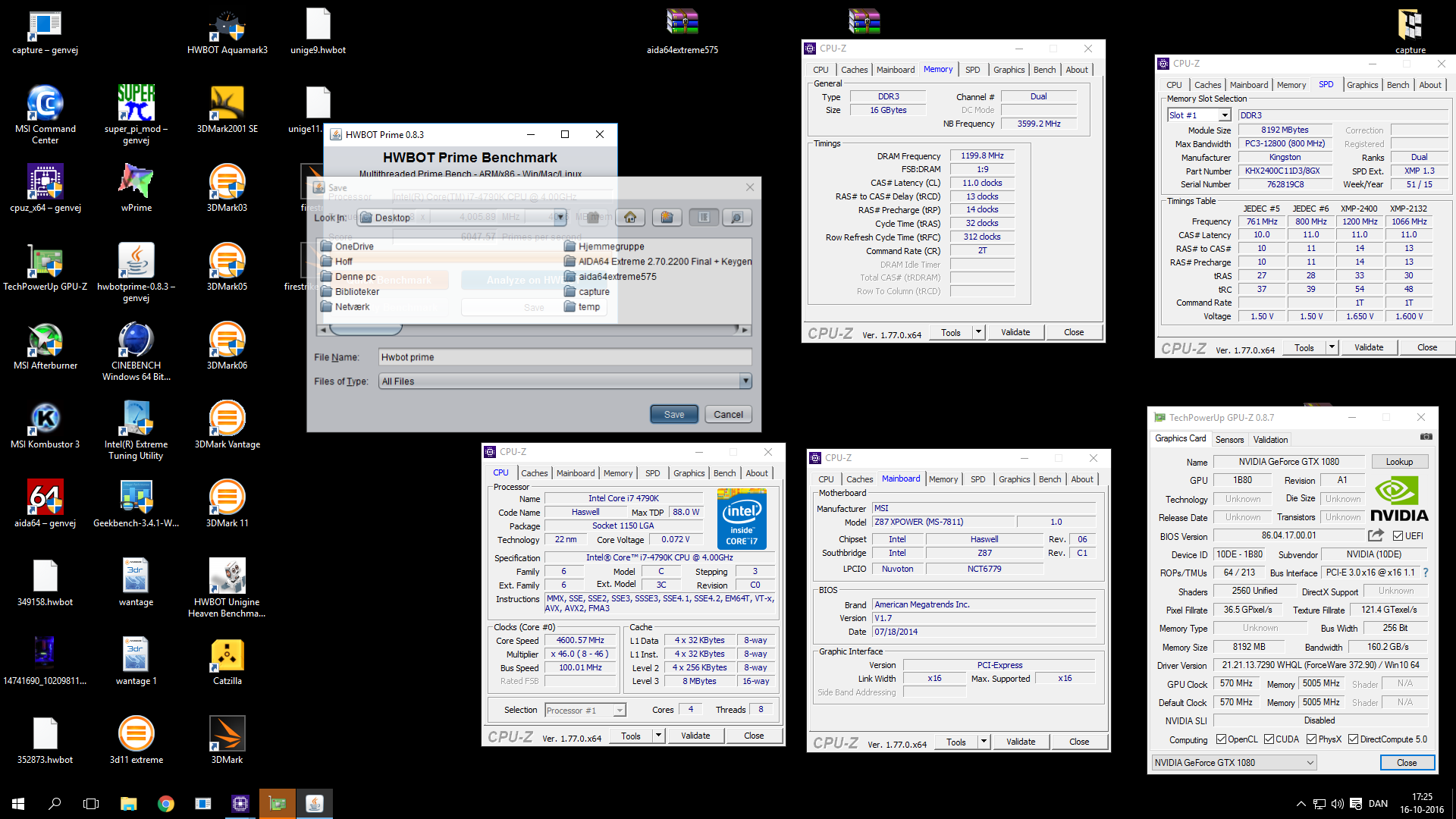The height and width of the screenshot is (819, 1456).
Task: Click the Windows Start button
Action: coord(18,804)
